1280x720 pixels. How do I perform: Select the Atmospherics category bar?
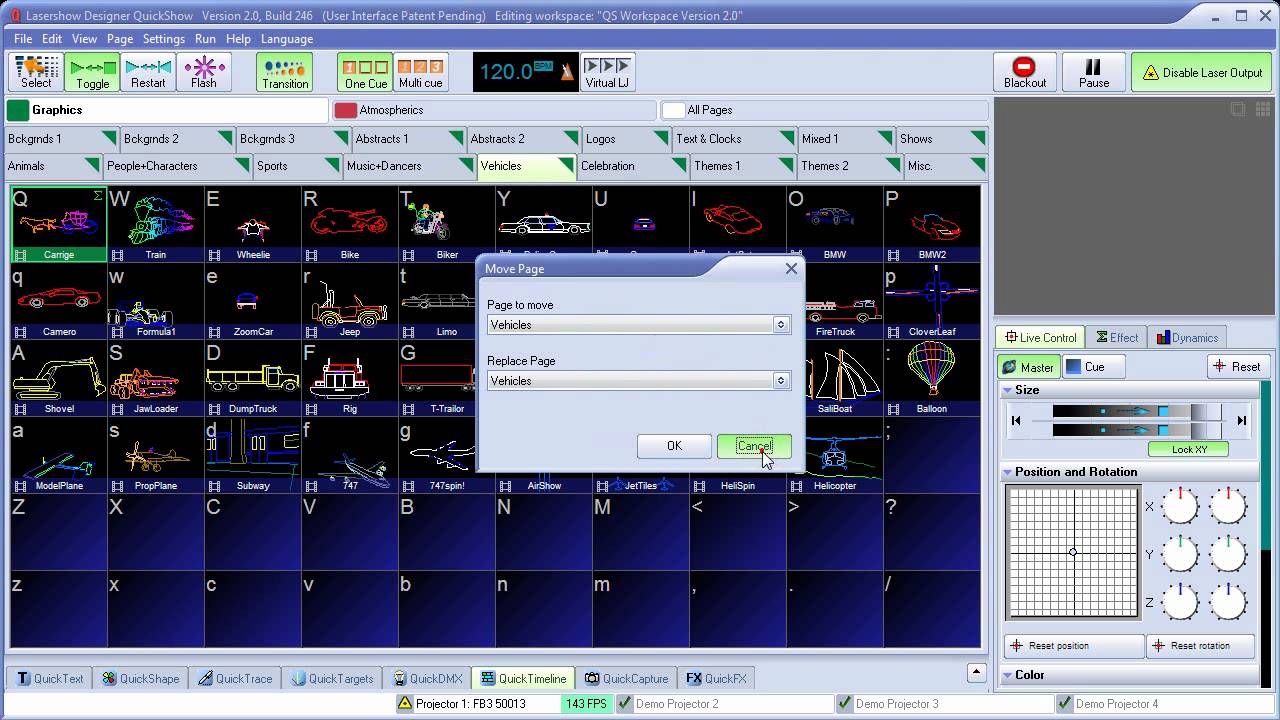(494, 110)
